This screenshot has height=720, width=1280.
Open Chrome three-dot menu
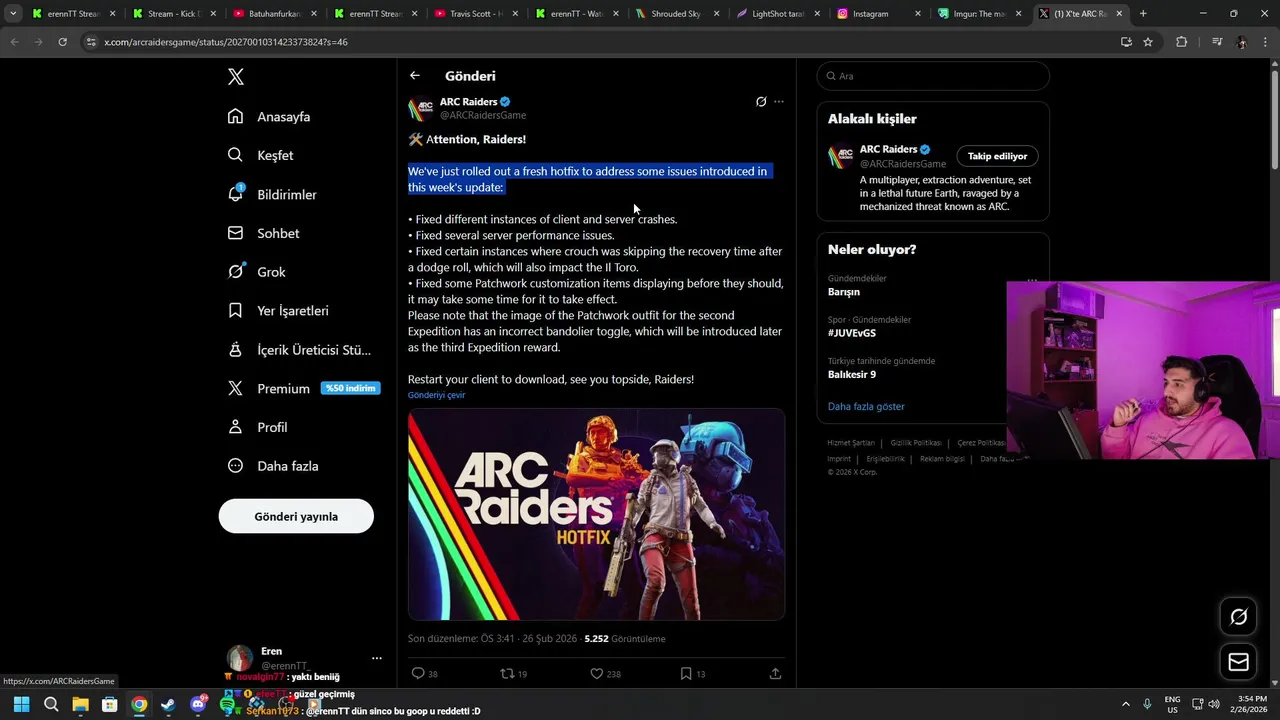[1266, 42]
